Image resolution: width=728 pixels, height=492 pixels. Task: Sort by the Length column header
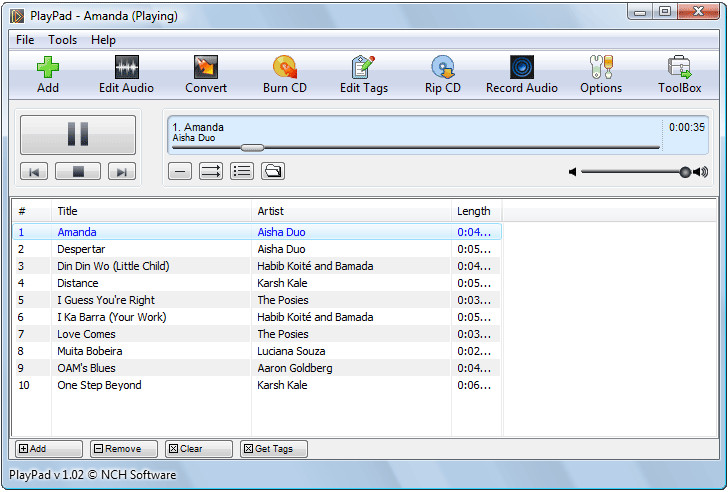click(477, 211)
